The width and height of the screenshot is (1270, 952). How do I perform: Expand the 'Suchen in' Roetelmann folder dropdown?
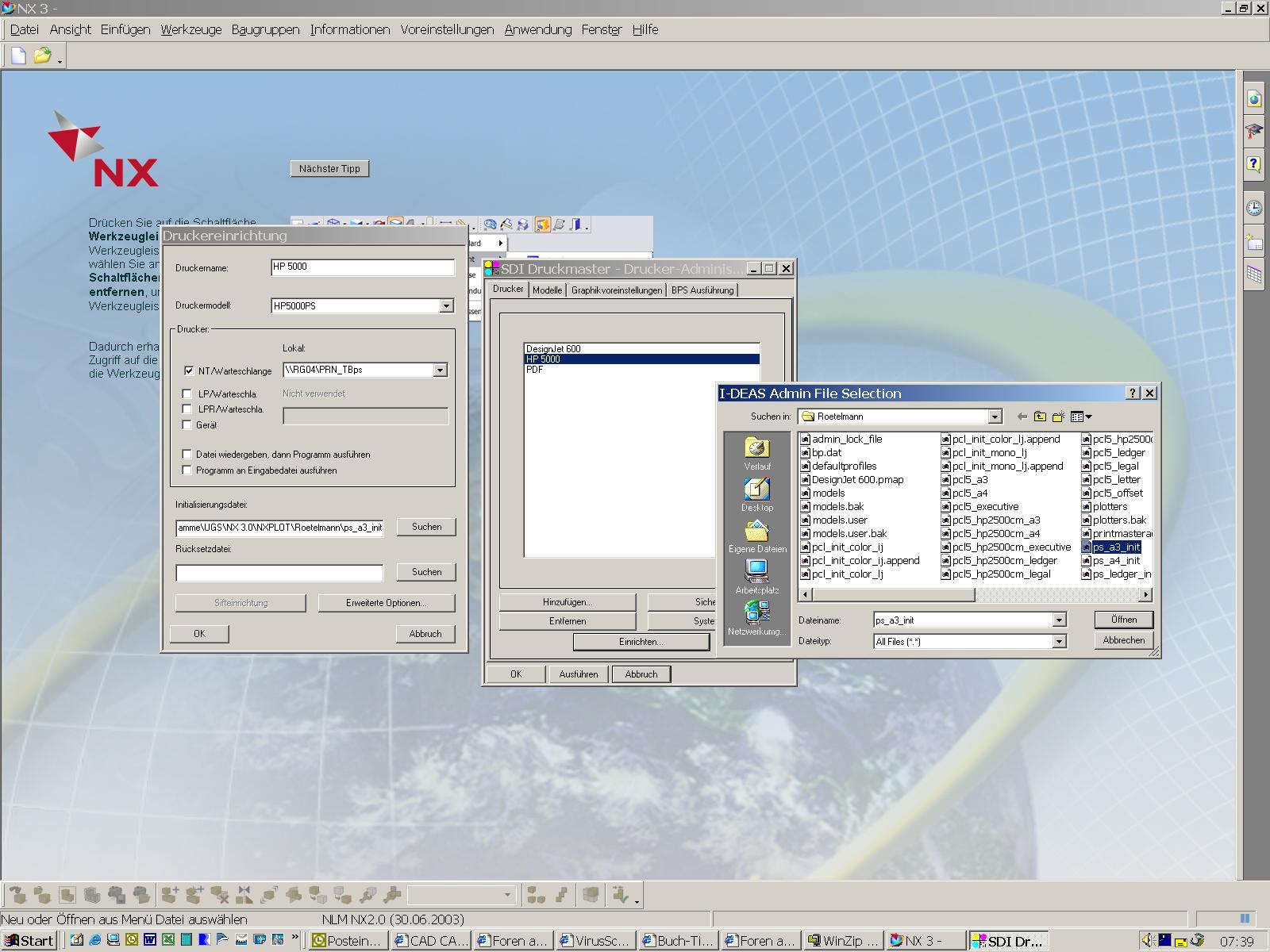tap(995, 416)
